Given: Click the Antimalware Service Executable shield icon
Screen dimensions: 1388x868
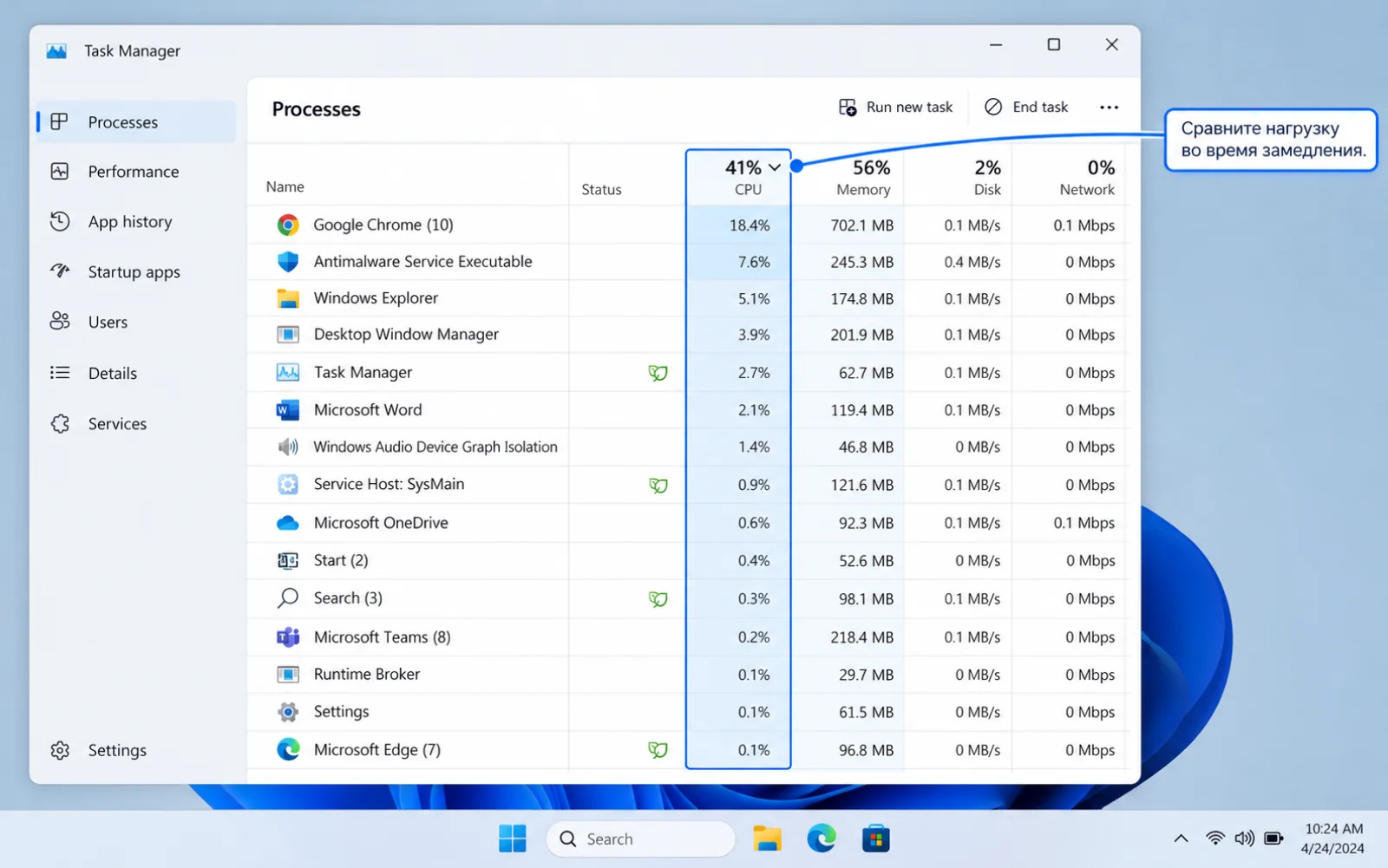Looking at the screenshot, I should pos(288,262).
